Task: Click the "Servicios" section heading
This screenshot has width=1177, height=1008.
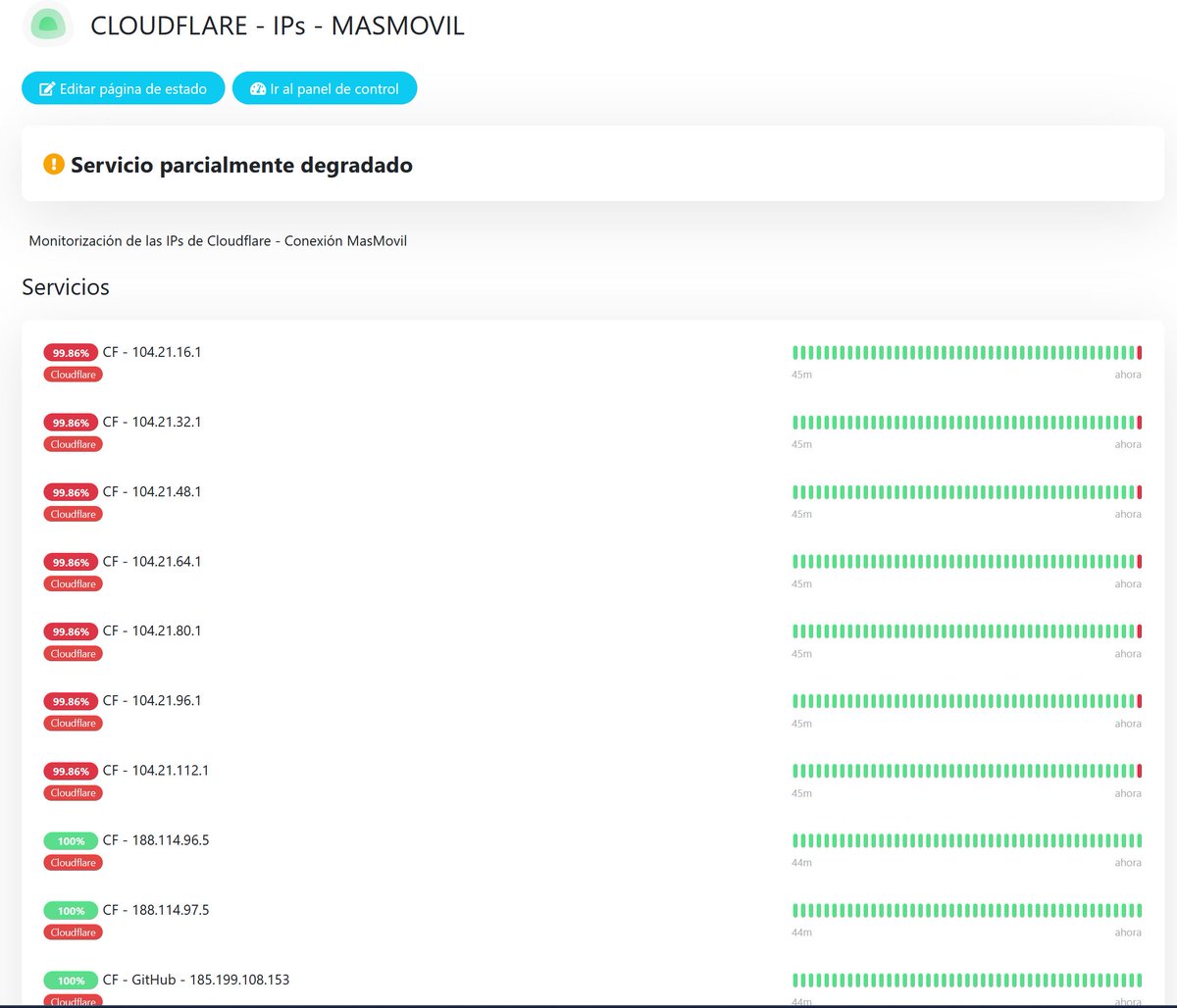Action: click(66, 287)
